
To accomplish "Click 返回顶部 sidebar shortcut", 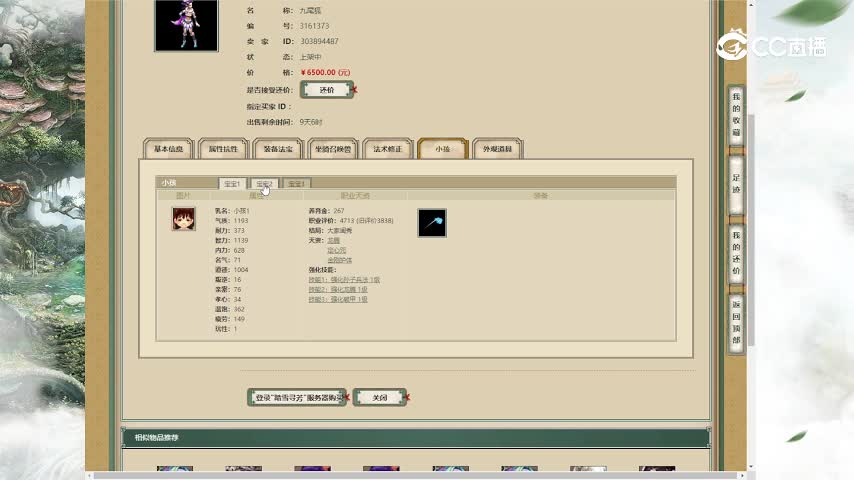I will pos(736,320).
